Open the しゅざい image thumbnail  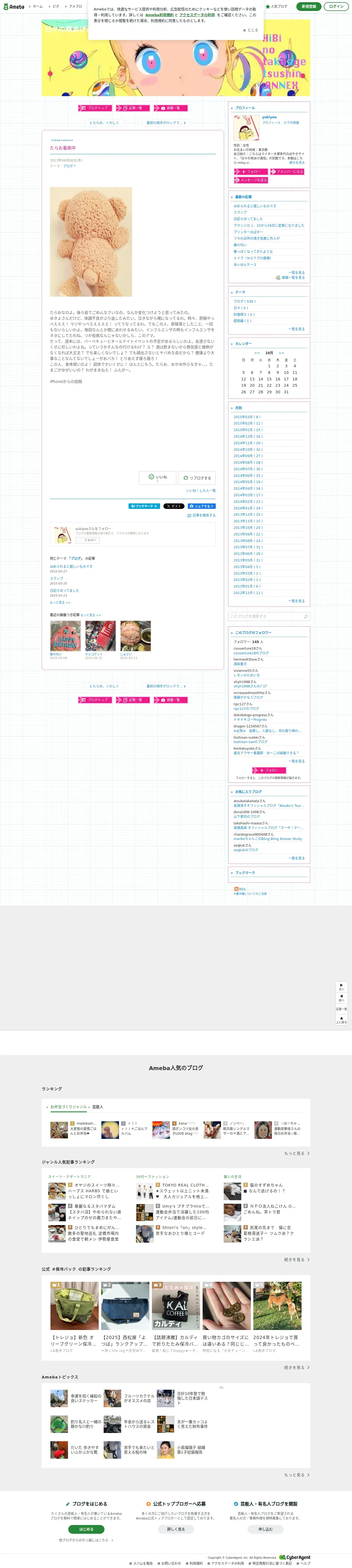point(135,636)
